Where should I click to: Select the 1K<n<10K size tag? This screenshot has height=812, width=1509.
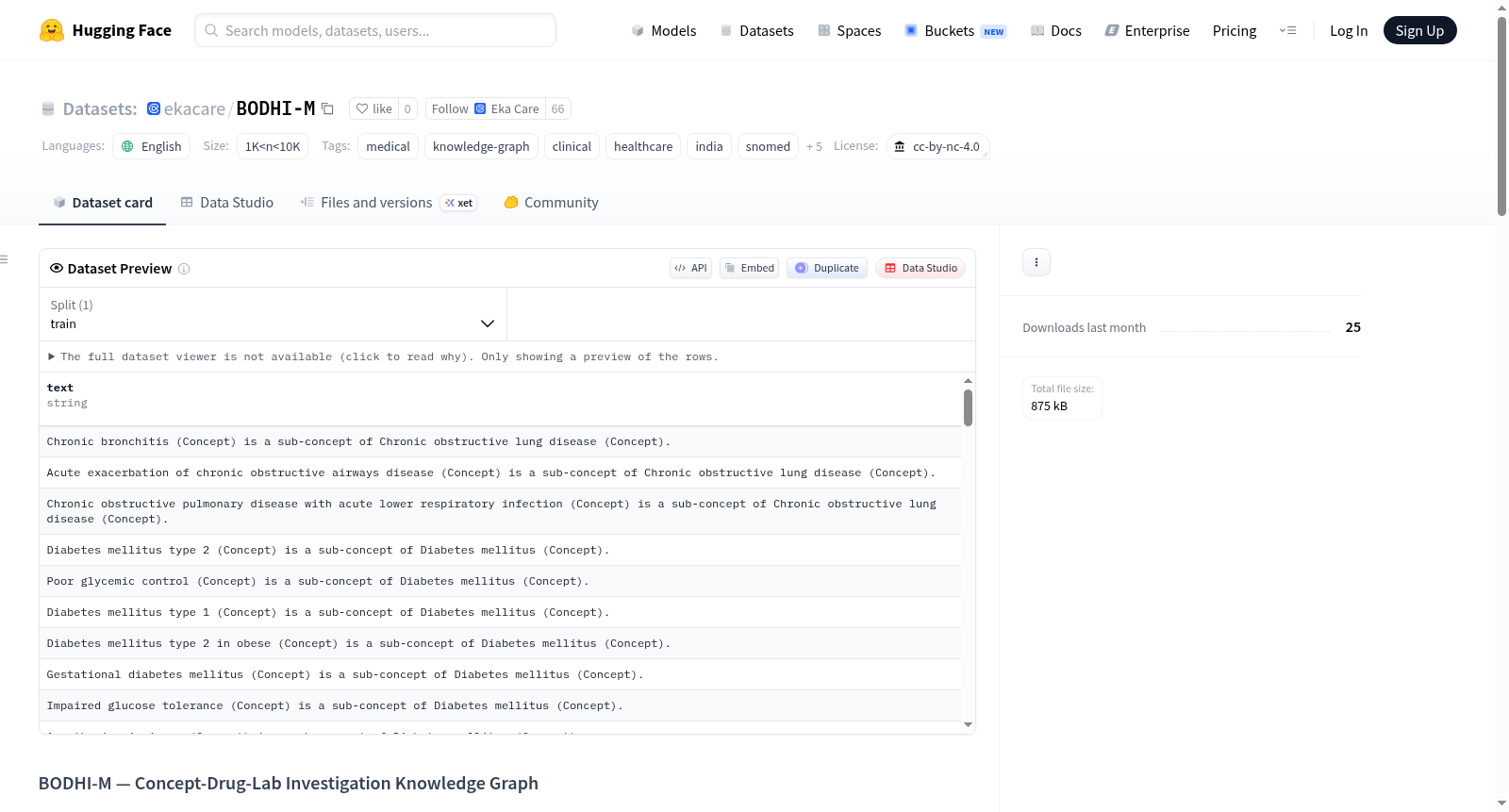tap(273, 146)
